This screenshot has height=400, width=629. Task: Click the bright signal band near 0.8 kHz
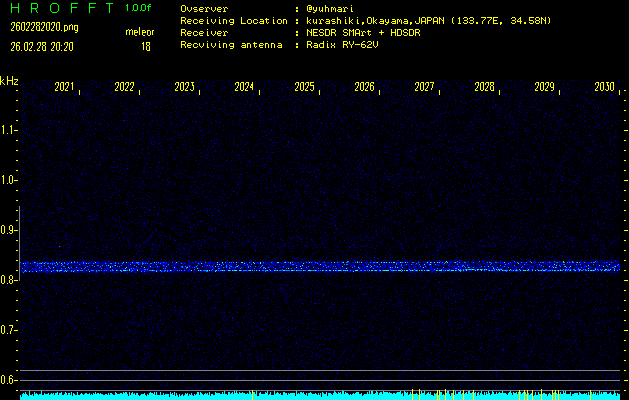[320, 267]
